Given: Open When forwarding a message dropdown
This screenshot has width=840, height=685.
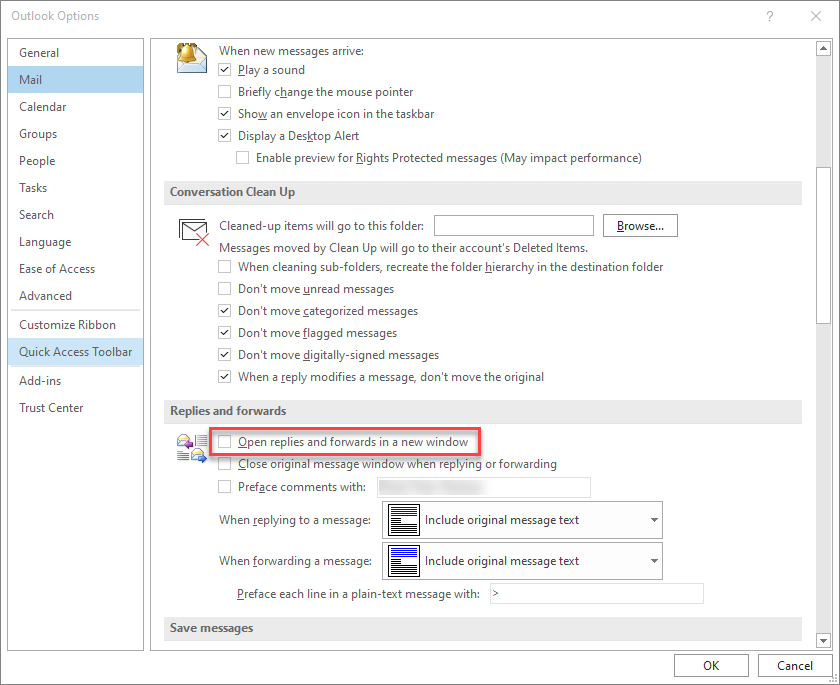Looking at the screenshot, I should tap(522, 561).
